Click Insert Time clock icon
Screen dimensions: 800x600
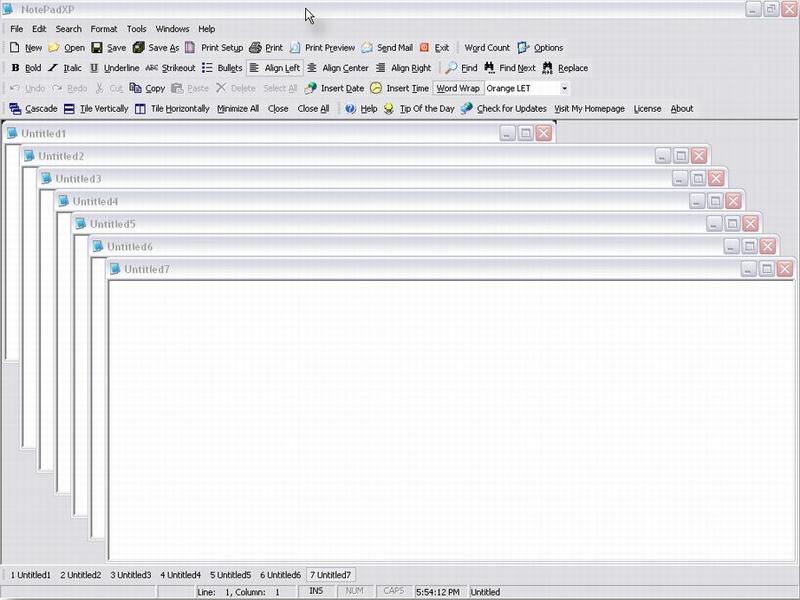376,88
